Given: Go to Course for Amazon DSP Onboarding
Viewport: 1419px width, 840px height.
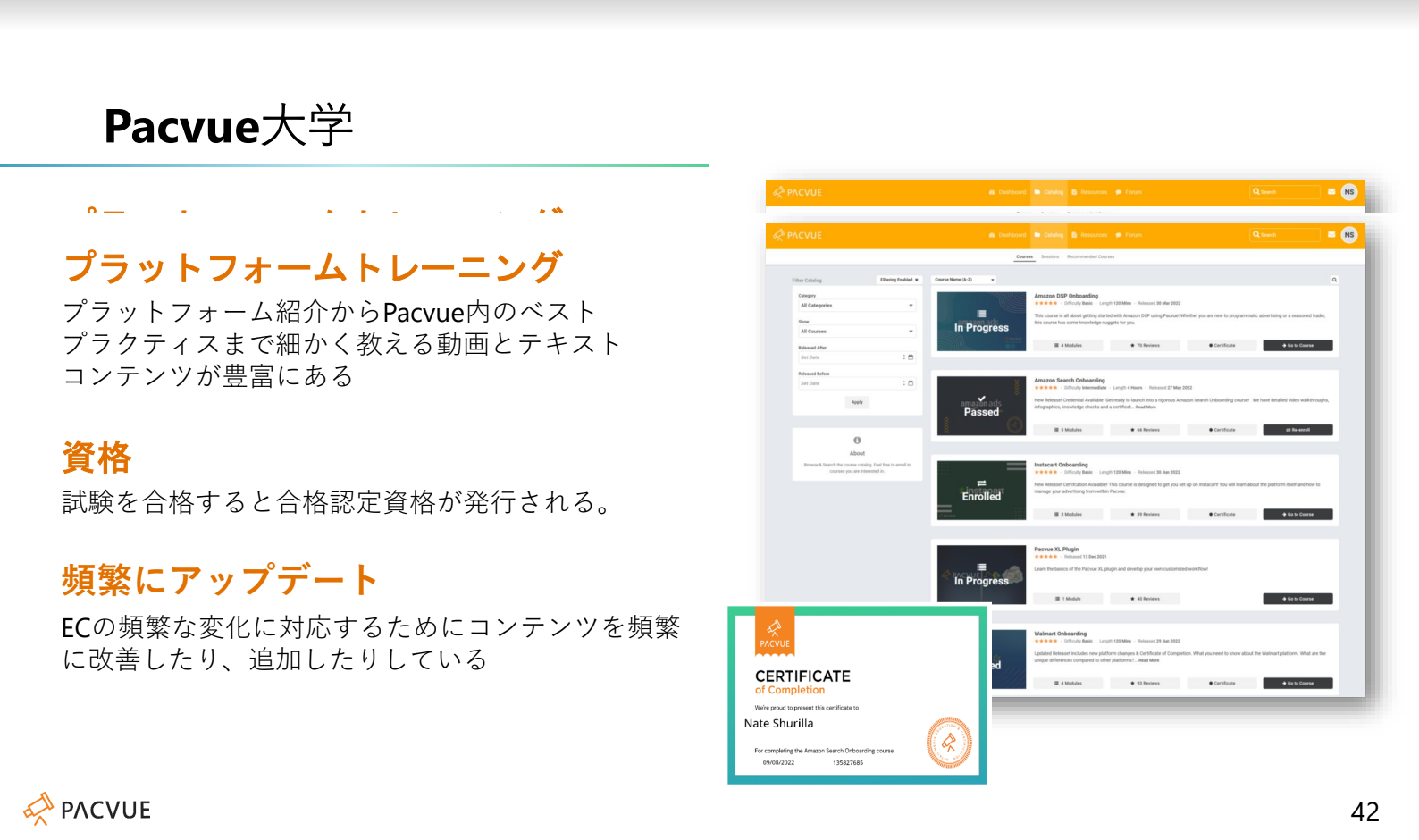Looking at the screenshot, I should point(1297,345).
